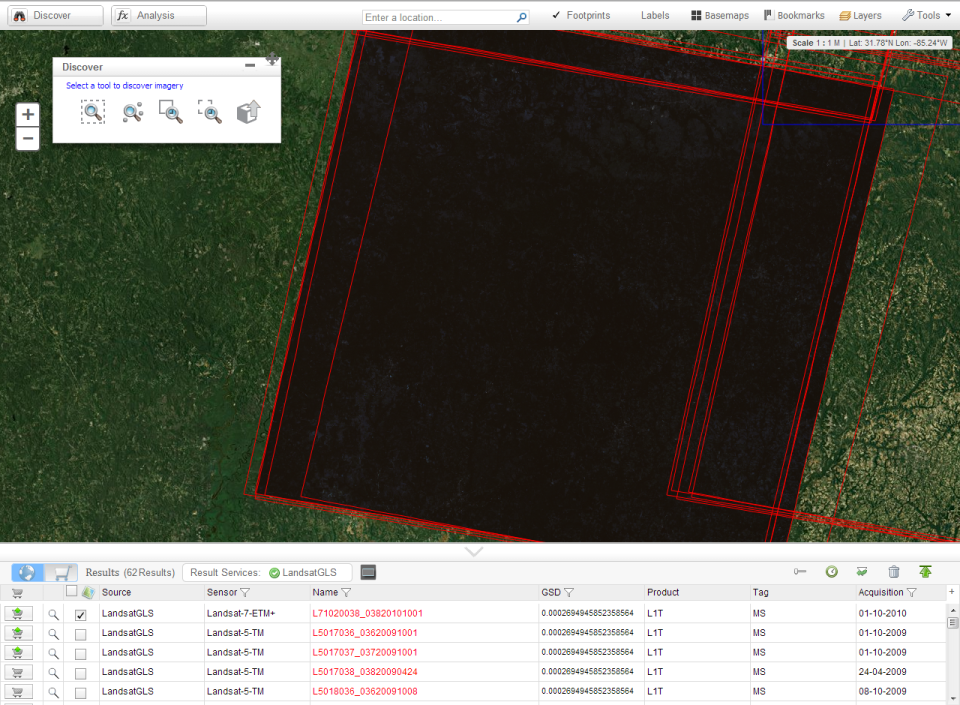Zoom to L5017038_03820090424 footprint
Viewport: 960px width, 705px height.
pos(54,673)
